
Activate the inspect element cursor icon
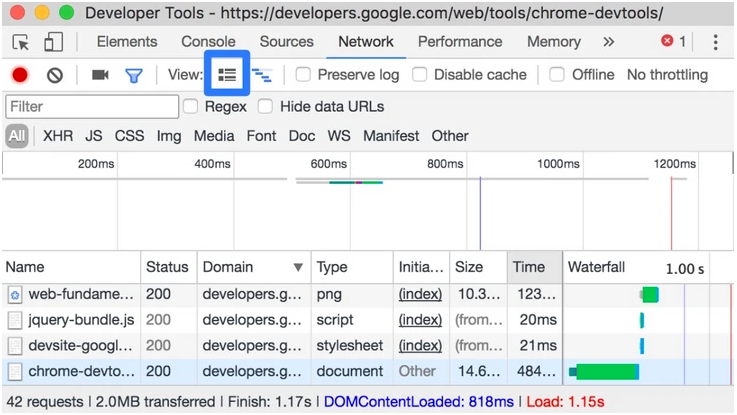(x=20, y=42)
